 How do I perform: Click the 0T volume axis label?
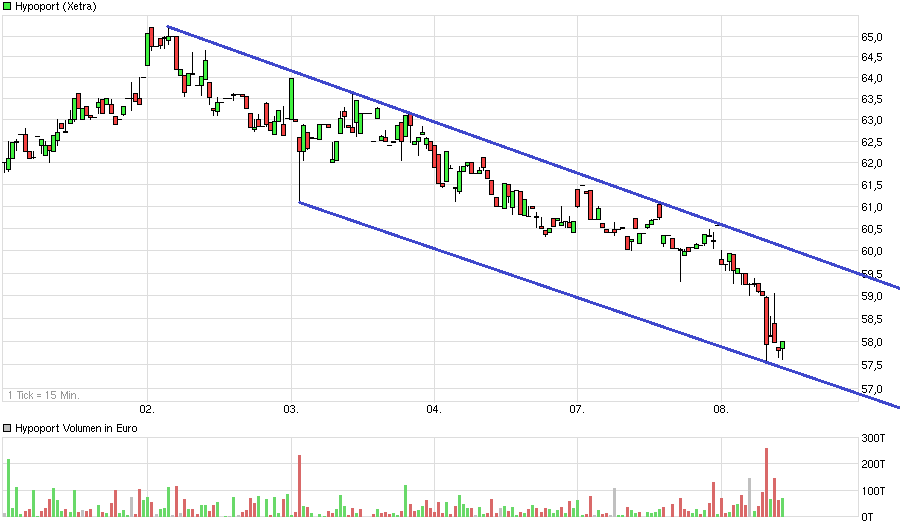pos(867,517)
